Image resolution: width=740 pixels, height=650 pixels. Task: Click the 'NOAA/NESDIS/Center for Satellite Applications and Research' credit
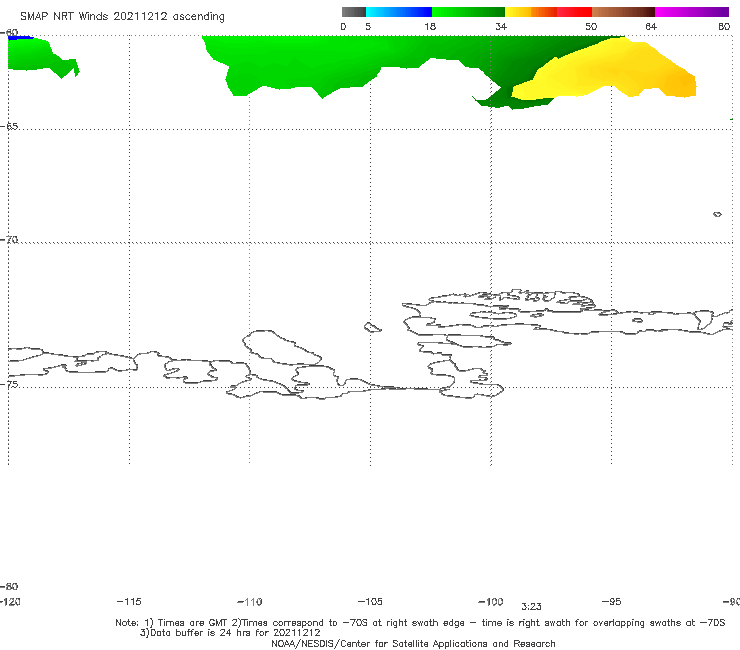tap(413, 643)
